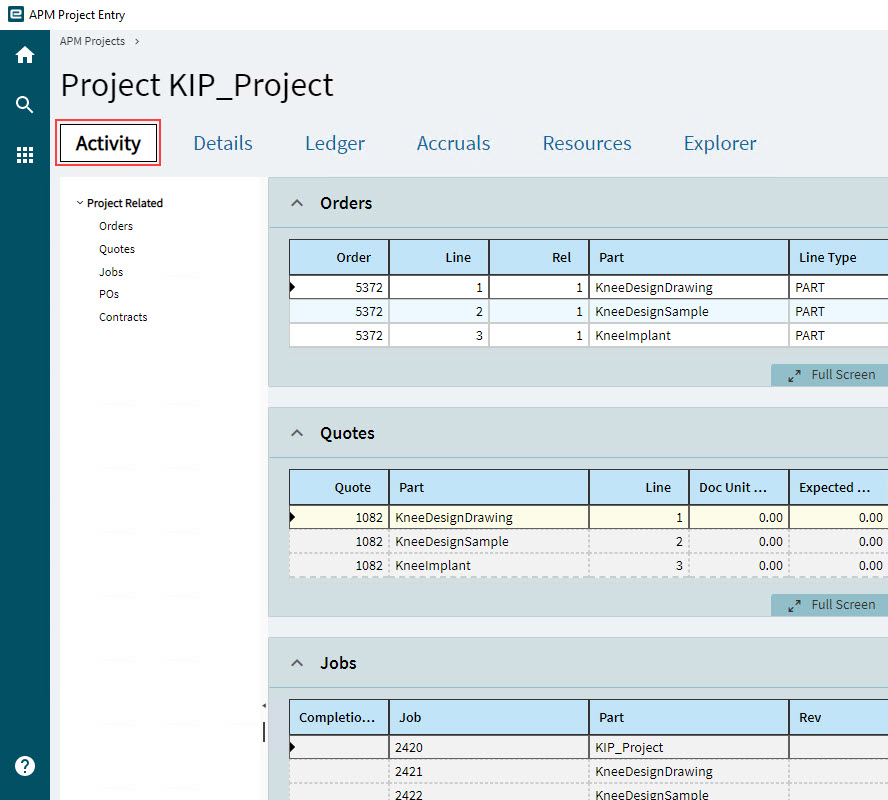
Task: Click the Job column header
Action: [x=489, y=717]
